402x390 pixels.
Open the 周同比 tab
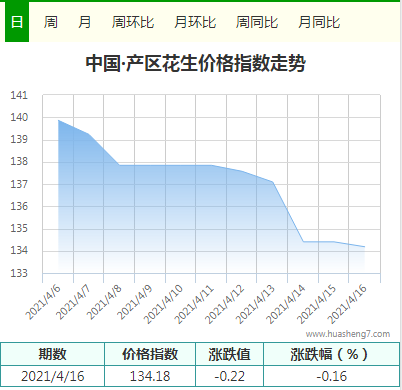tap(257, 22)
